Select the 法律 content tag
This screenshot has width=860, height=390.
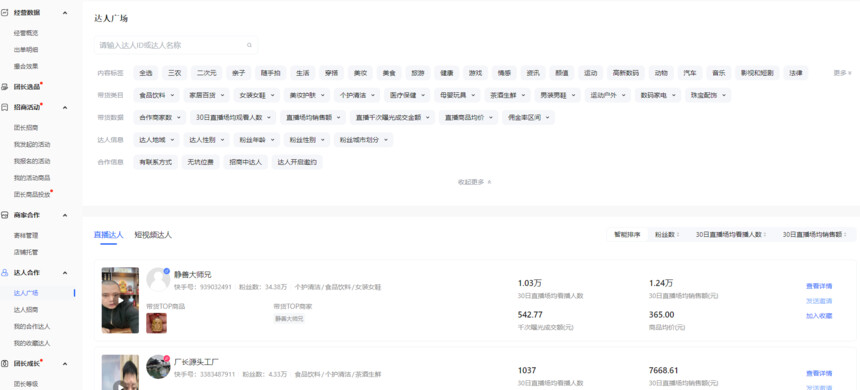tap(795, 72)
